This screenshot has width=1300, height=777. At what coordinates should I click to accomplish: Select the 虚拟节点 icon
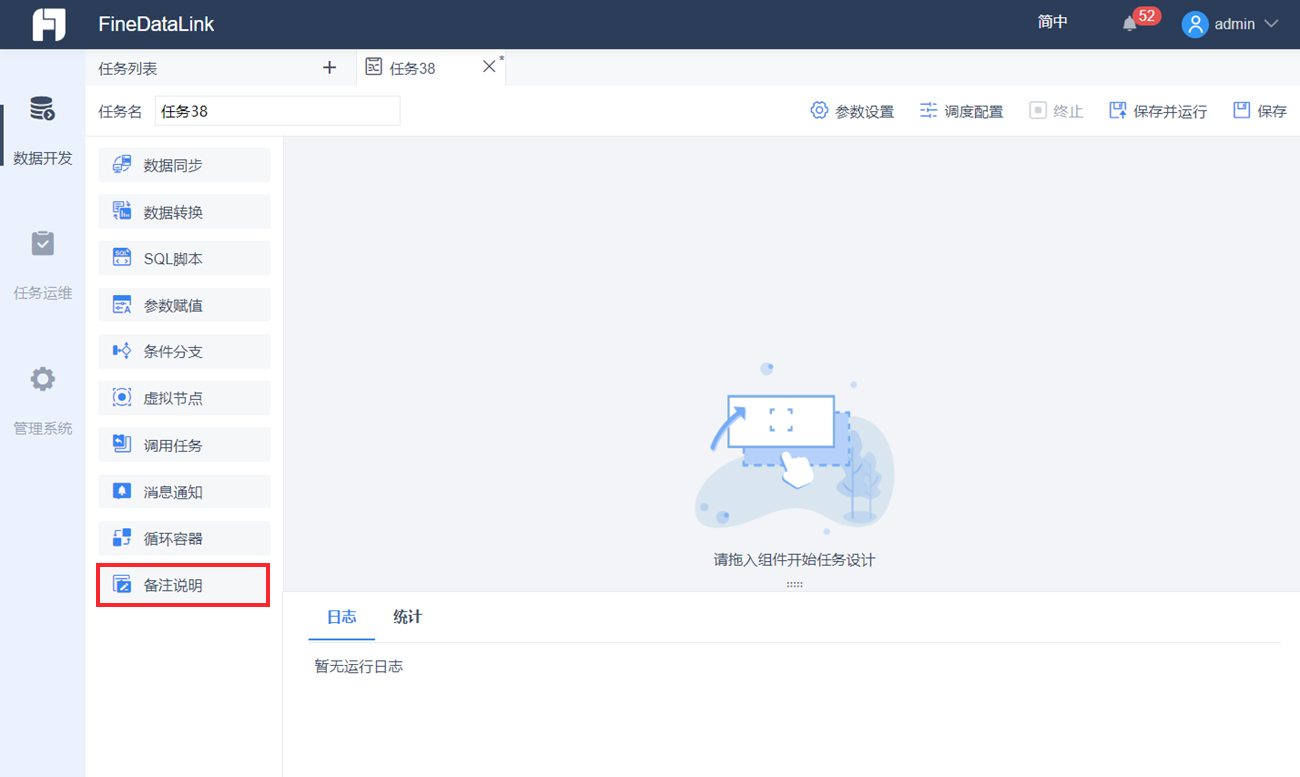[x=122, y=398]
